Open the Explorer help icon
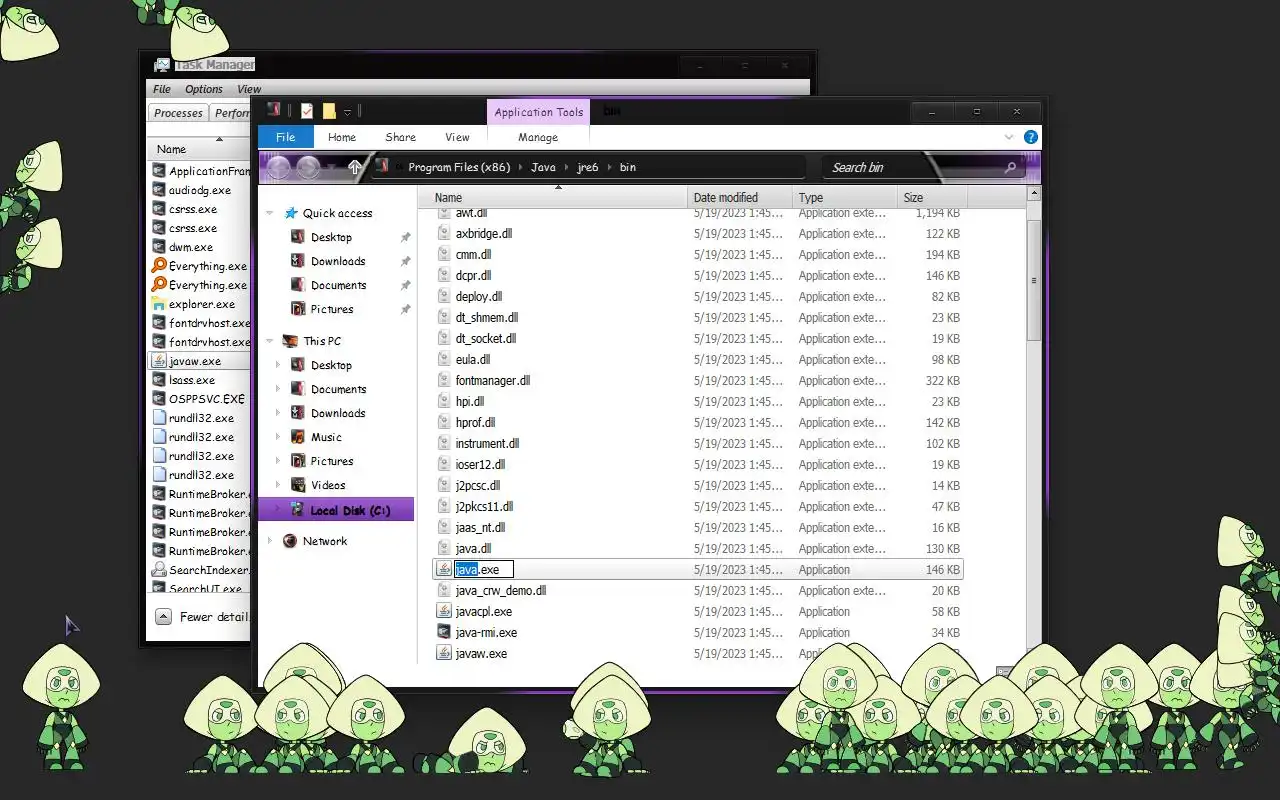 click(1030, 137)
